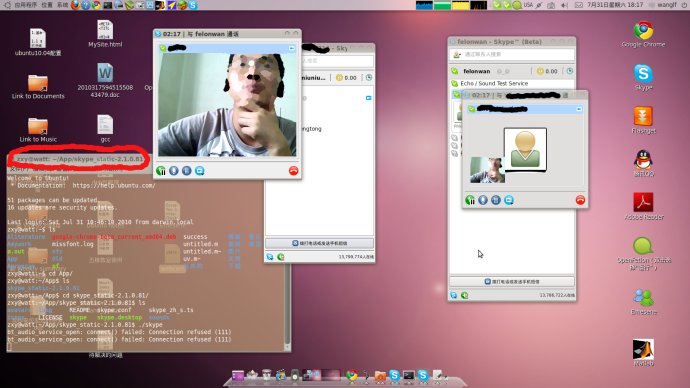Image resolution: width=690 pixels, height=388 pixels.
Task: Click add contact icon at bottom of felonwan window
Action: tap(454, 295)
